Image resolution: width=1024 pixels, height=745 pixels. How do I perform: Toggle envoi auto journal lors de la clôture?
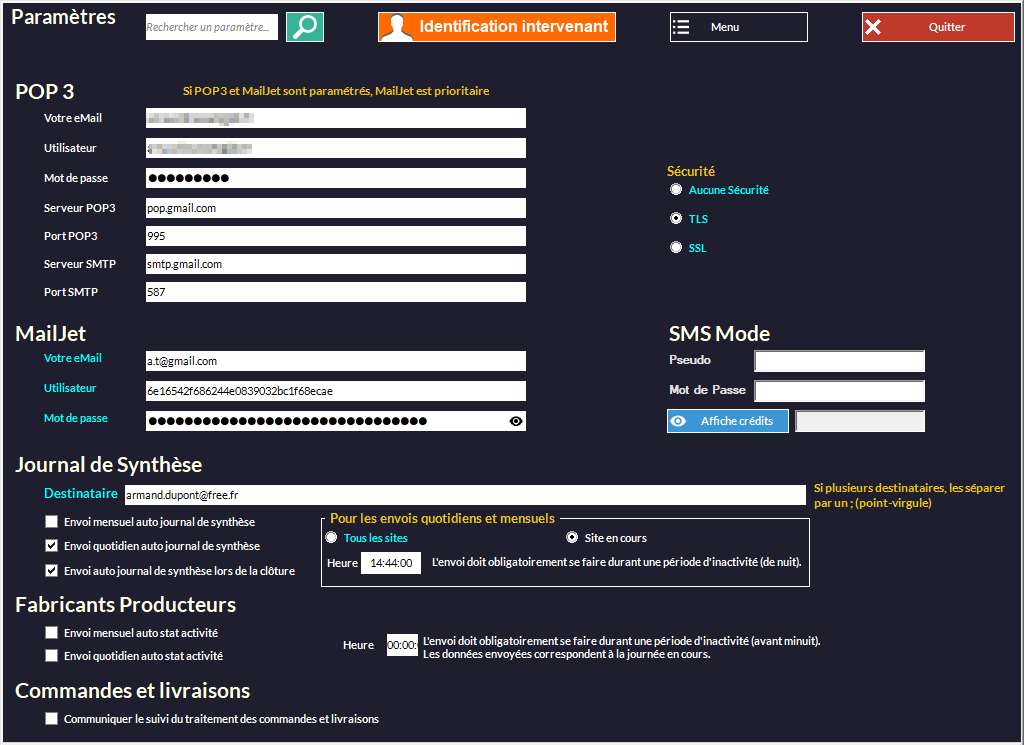[51, 571]
